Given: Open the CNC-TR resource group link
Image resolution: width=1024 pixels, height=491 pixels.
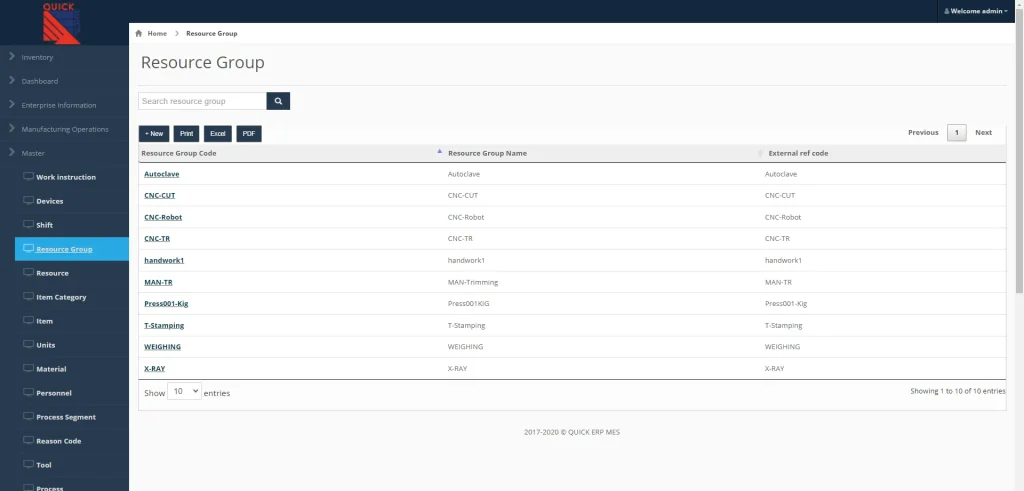Looking at the screenshot, I should point(157,238).
